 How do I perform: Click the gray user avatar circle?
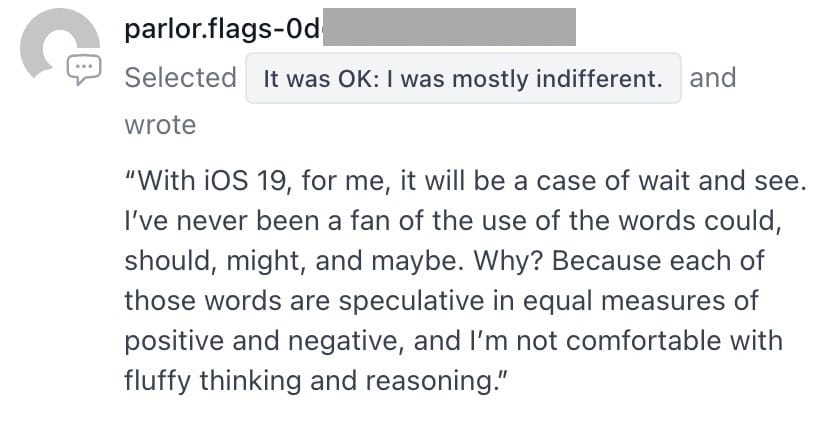coord(60,44)
